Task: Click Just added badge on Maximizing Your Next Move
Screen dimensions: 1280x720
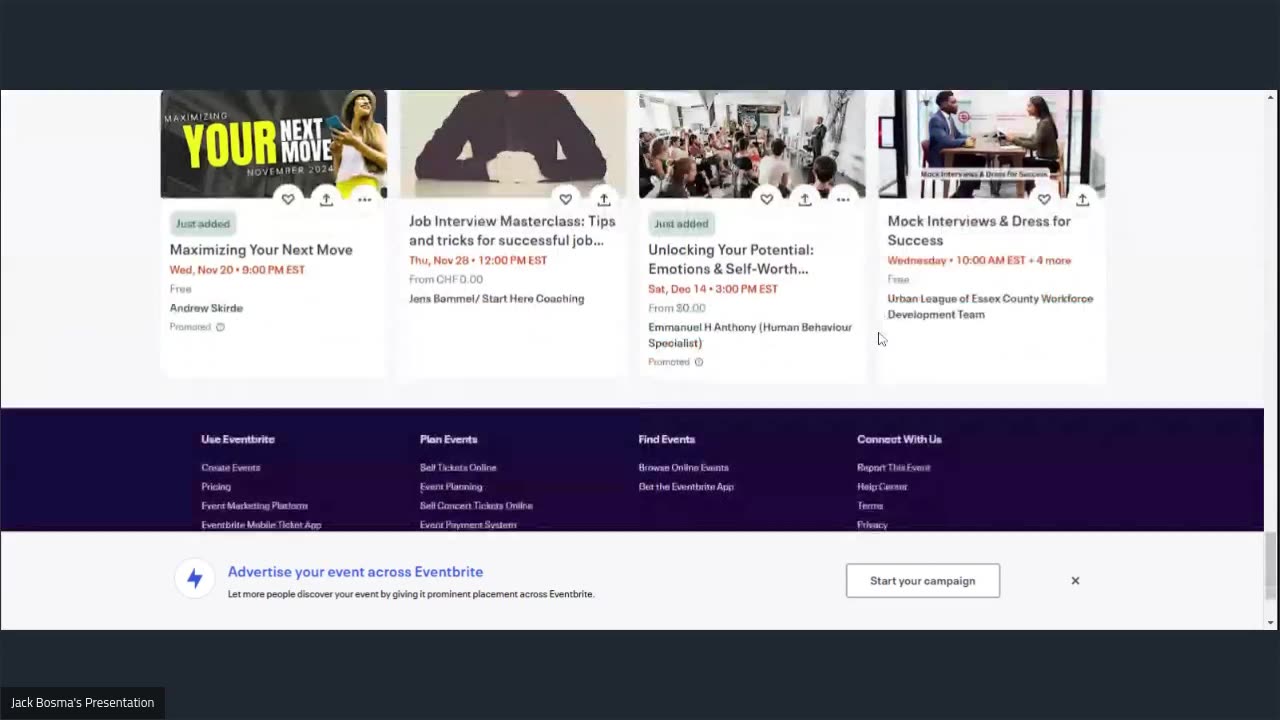Action: [203, 224]
